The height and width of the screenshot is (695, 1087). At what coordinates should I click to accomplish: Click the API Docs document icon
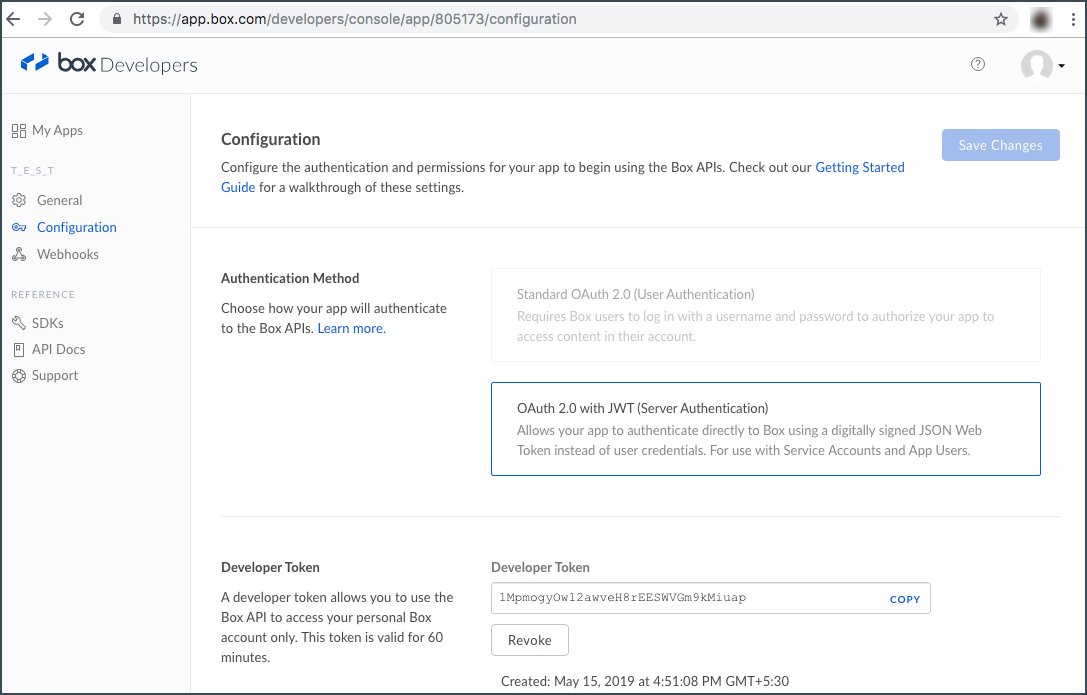click(x=19, y=349)
